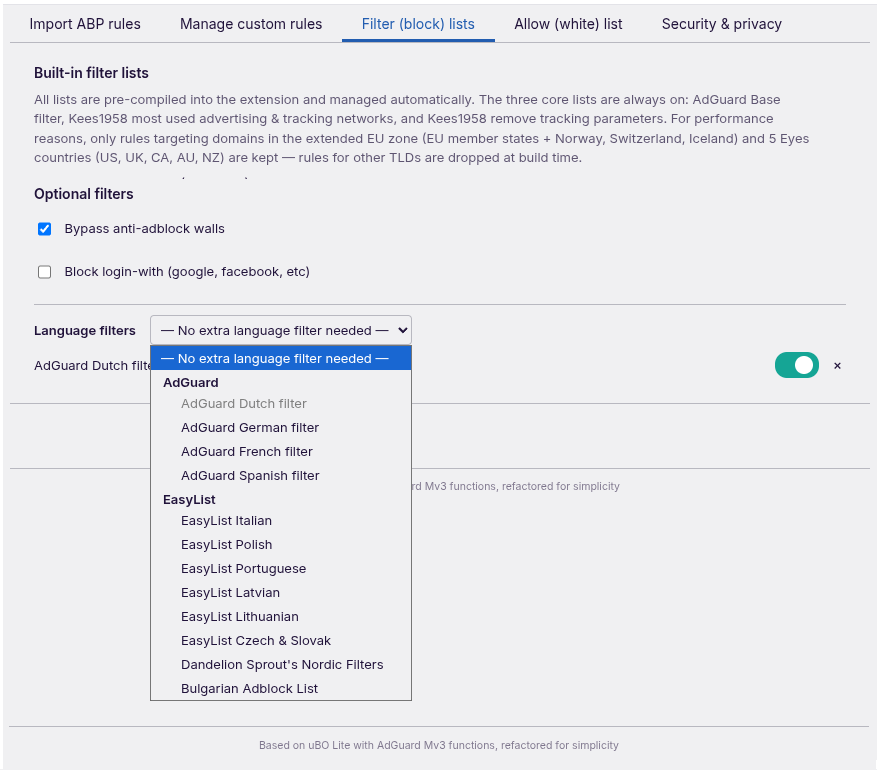Select AdGuard French filter option
Image resolution: width=877 pixels, height=770 pixels.
pos(281,451)
